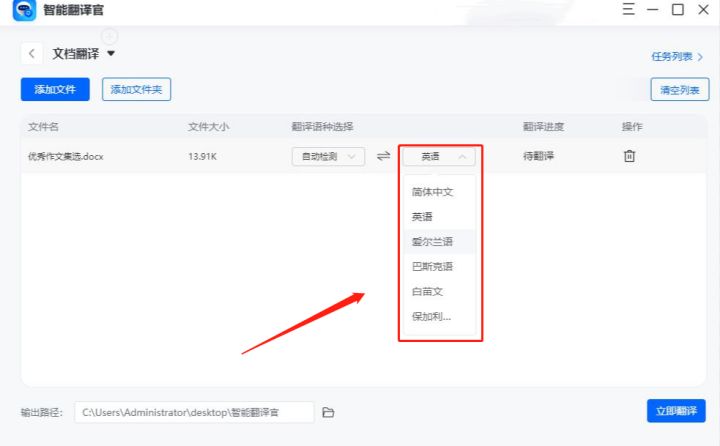Choose 爱尔兰语 in the language list
The height and width of the screenshot is (446, 720).
433,241
